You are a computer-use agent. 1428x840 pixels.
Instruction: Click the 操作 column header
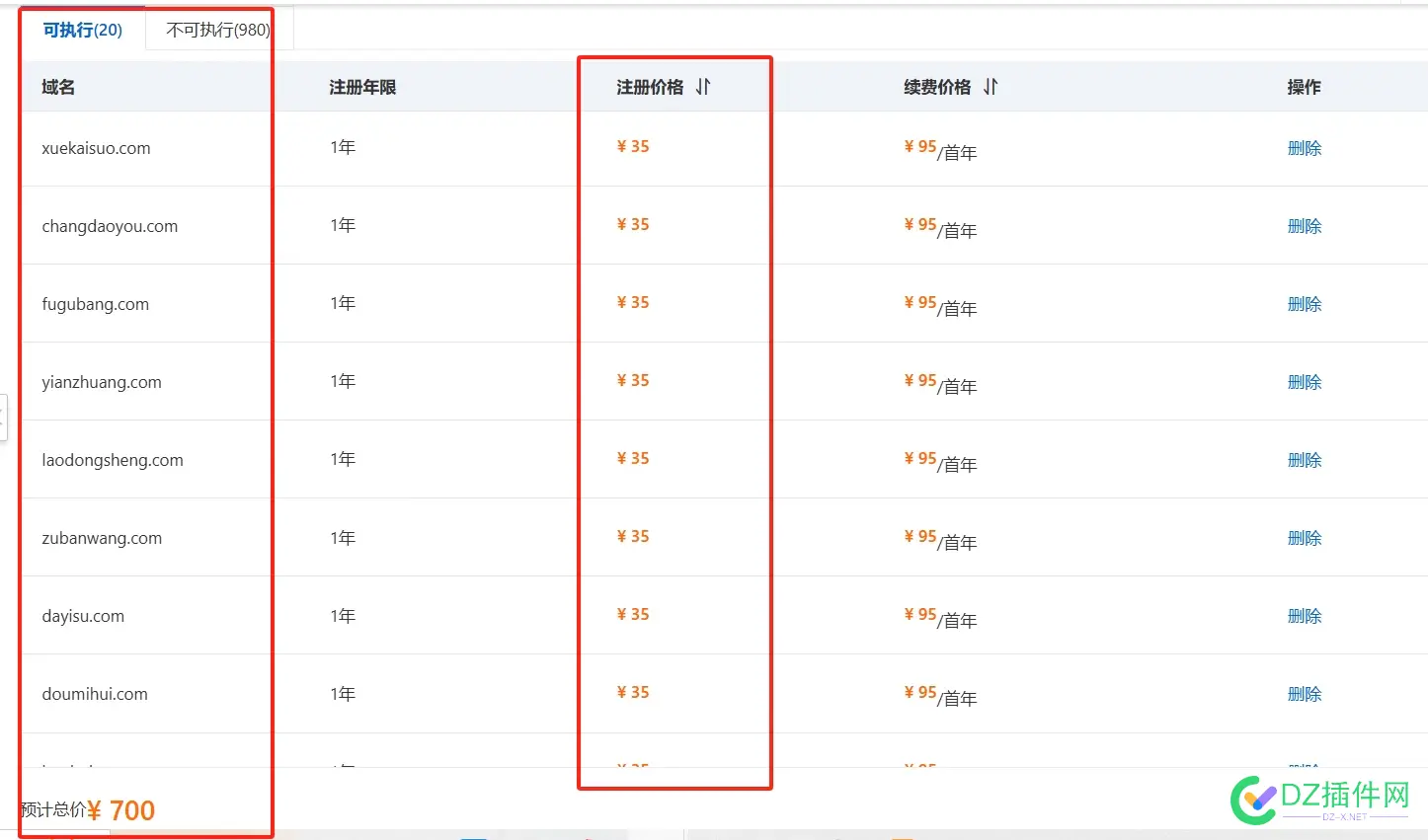[1304, 87]
